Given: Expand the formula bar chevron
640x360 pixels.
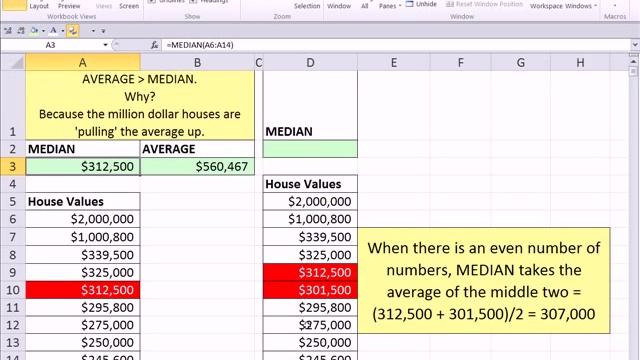Looking at the screenshot, I should (x=634, y=45).
